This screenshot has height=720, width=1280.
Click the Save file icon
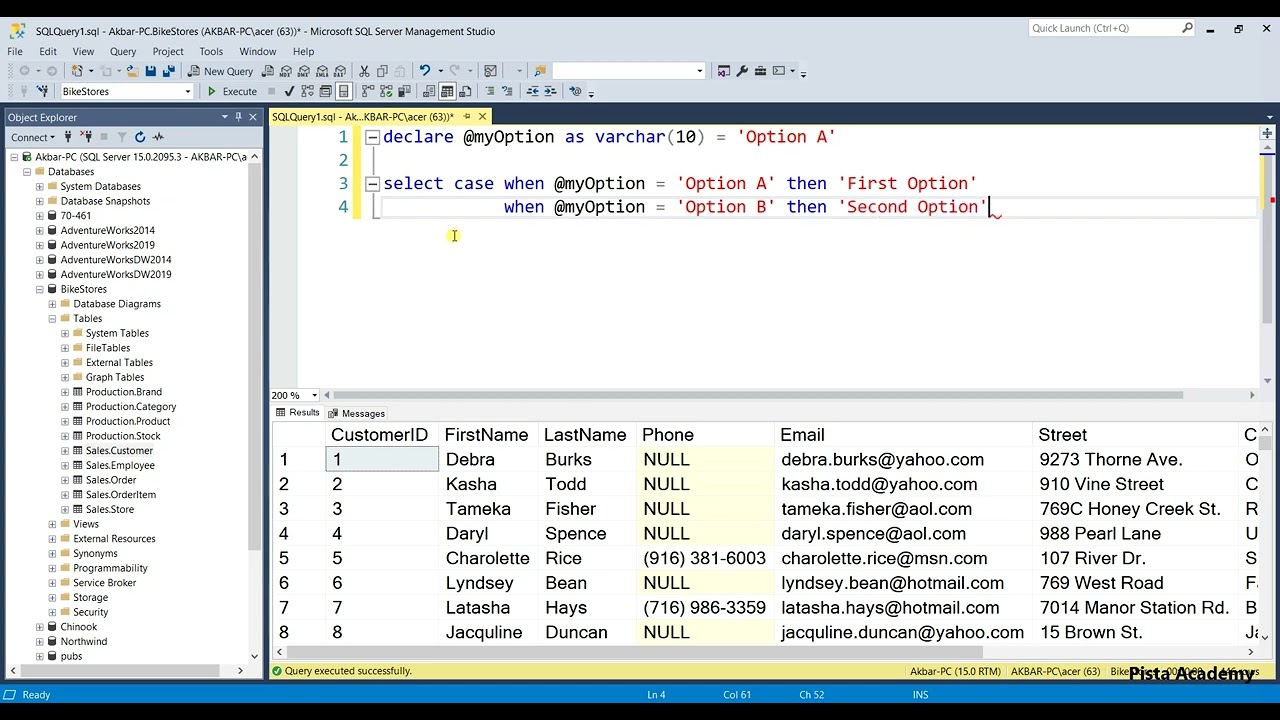click(150, 71)
